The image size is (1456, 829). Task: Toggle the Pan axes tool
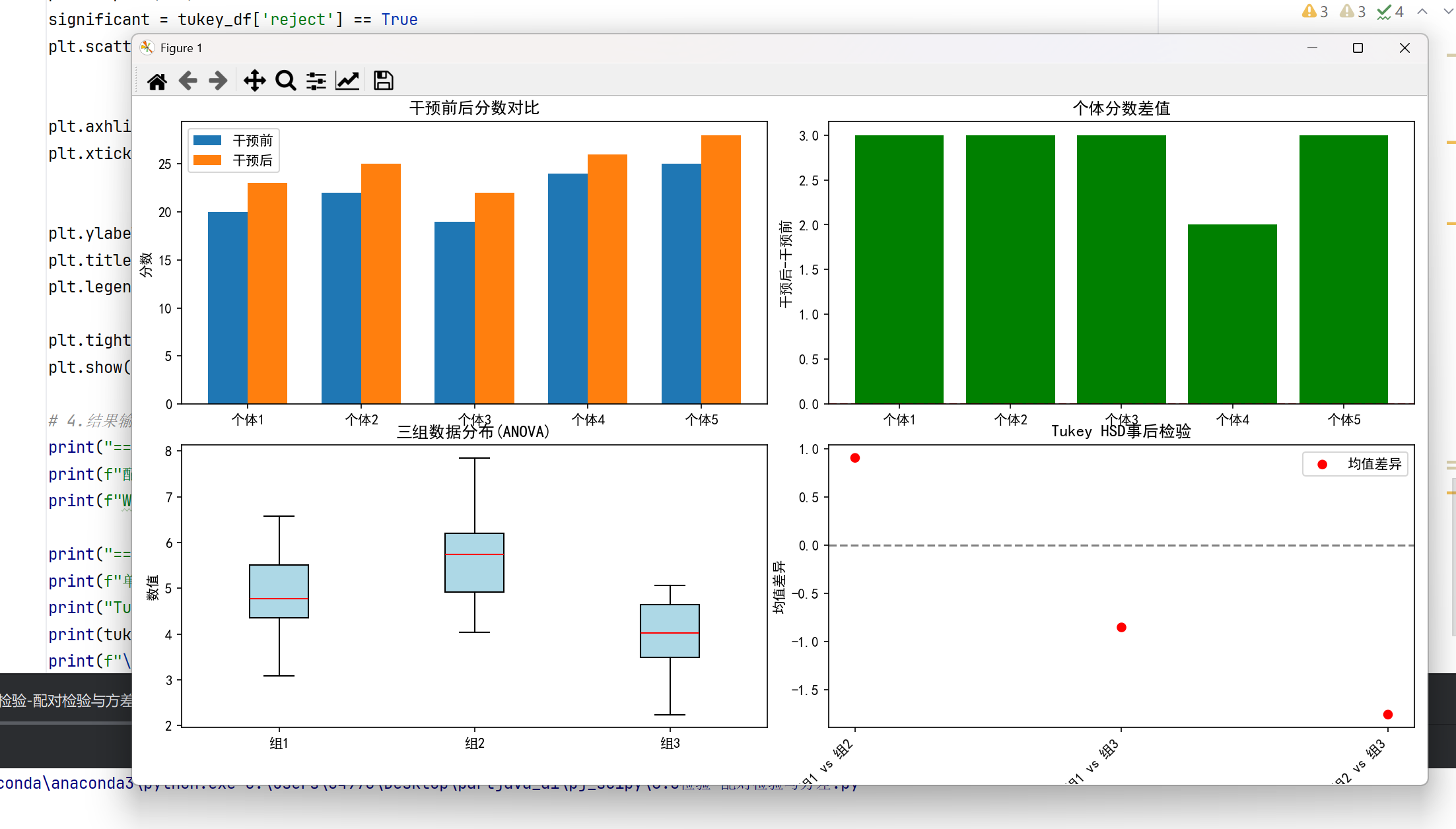254,81
